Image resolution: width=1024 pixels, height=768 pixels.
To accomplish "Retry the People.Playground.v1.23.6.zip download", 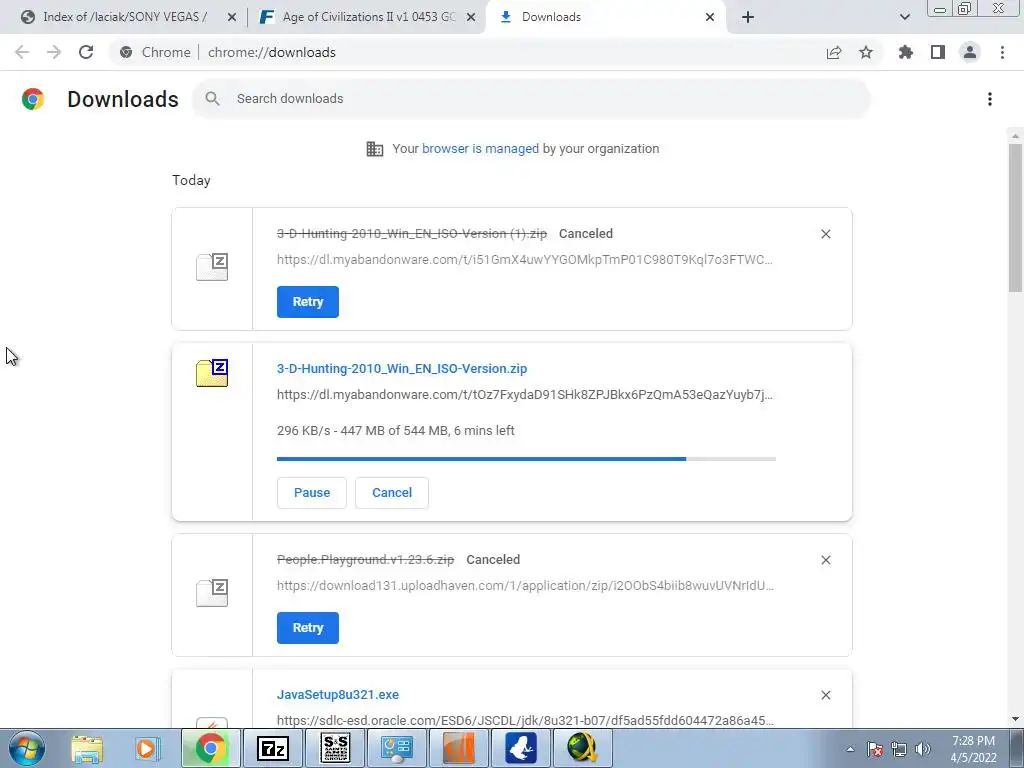I will point(308,628).
